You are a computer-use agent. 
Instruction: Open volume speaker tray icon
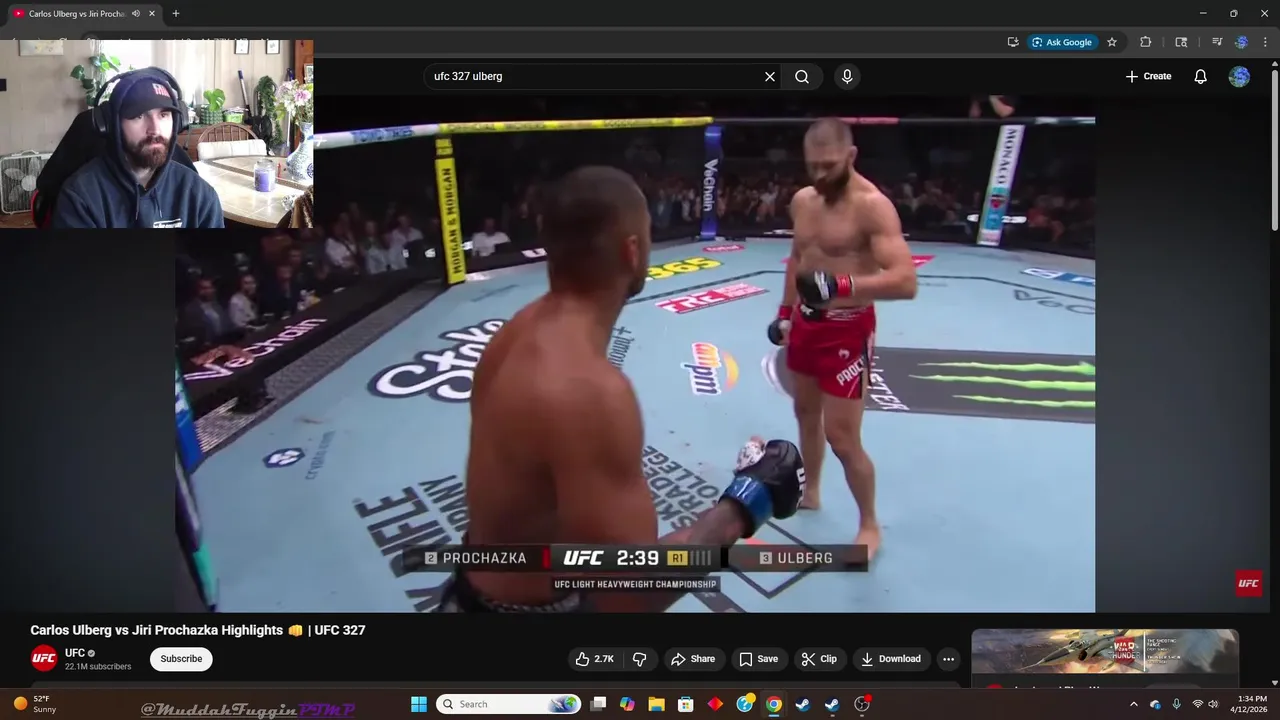(x=1214, y=704)
